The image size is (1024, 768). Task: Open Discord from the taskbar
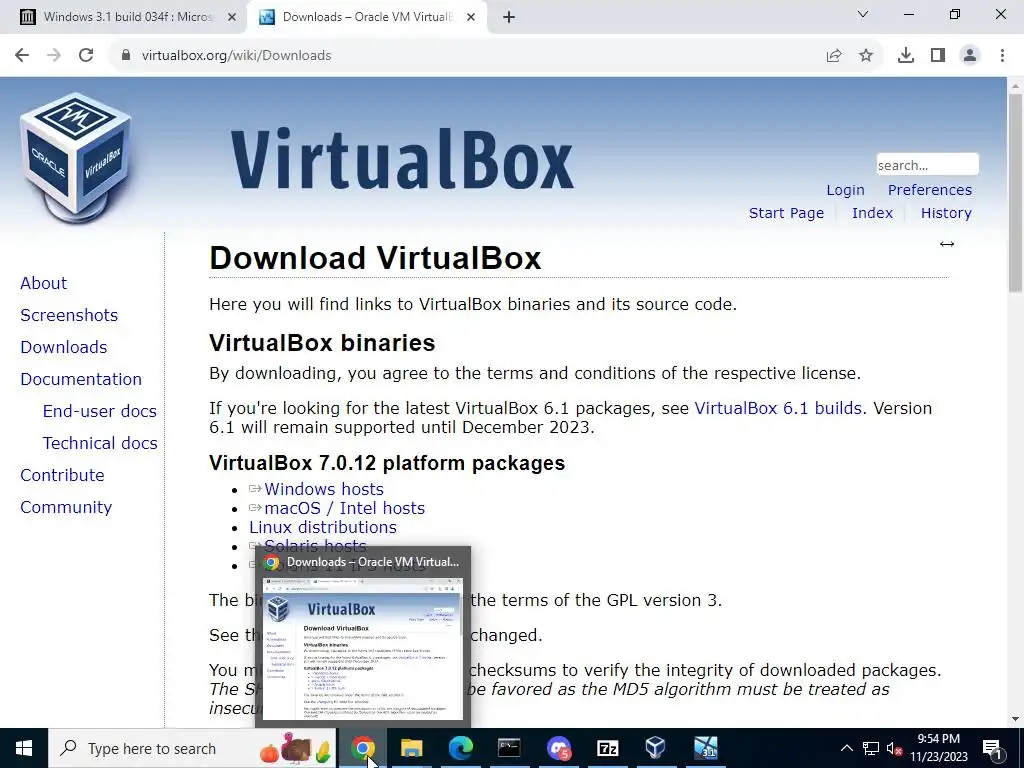point(558,748)
